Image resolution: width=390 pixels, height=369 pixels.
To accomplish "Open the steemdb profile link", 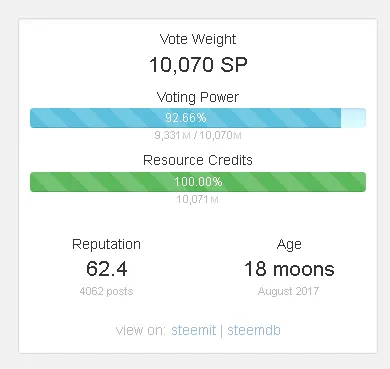I will 254,330.
